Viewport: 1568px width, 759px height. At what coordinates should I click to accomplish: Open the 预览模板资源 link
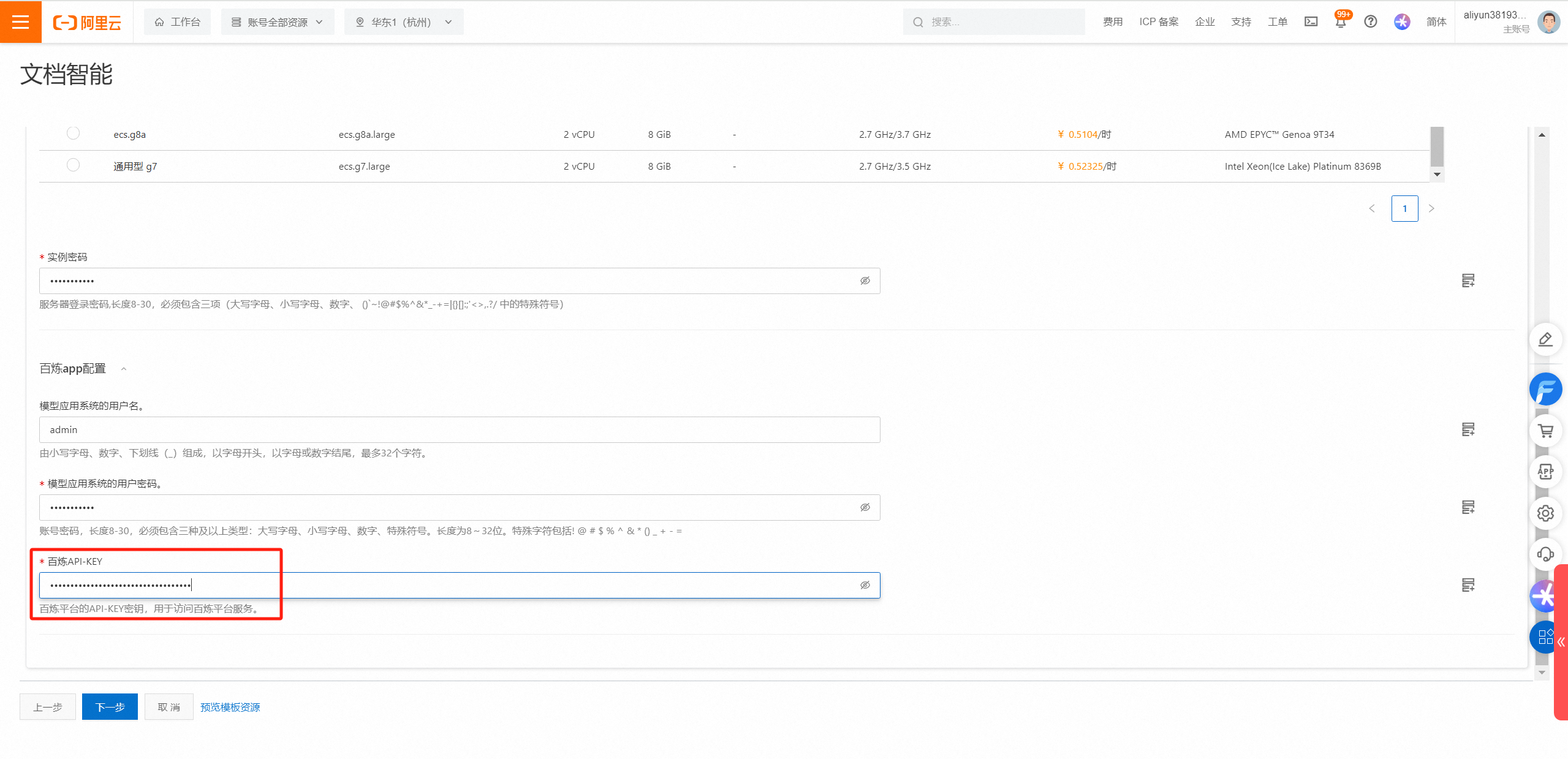point(230,708)
